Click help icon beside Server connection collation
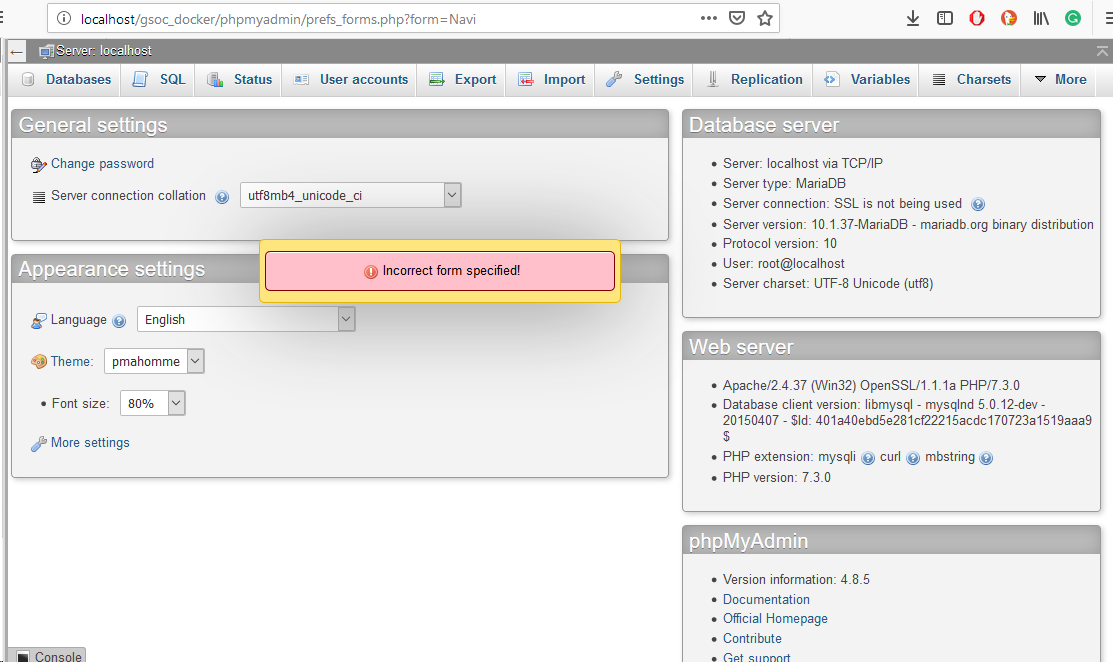 (222, 197)
